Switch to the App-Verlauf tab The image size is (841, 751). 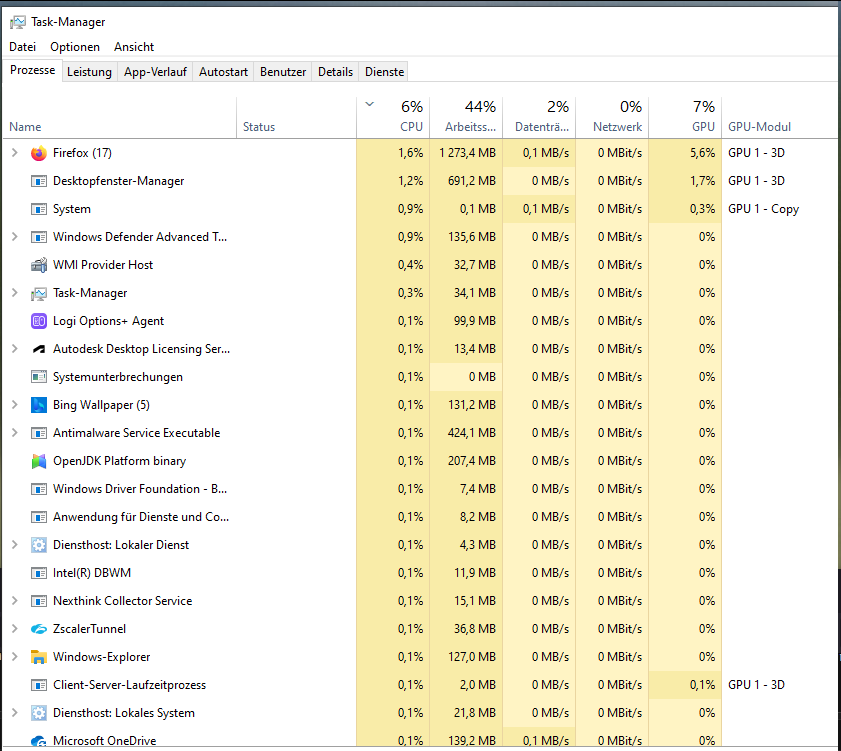click(x=155, y=72)
